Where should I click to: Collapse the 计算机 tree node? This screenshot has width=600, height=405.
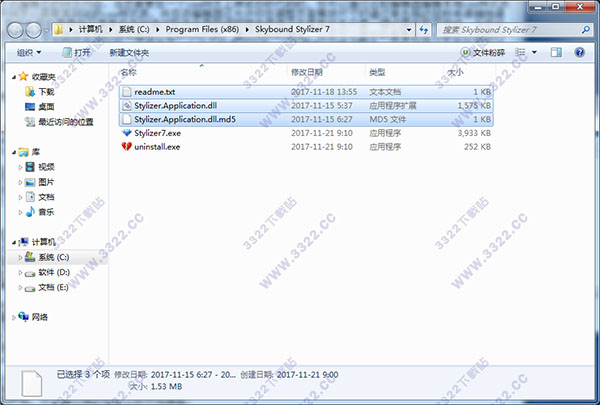tap(14, 243)
